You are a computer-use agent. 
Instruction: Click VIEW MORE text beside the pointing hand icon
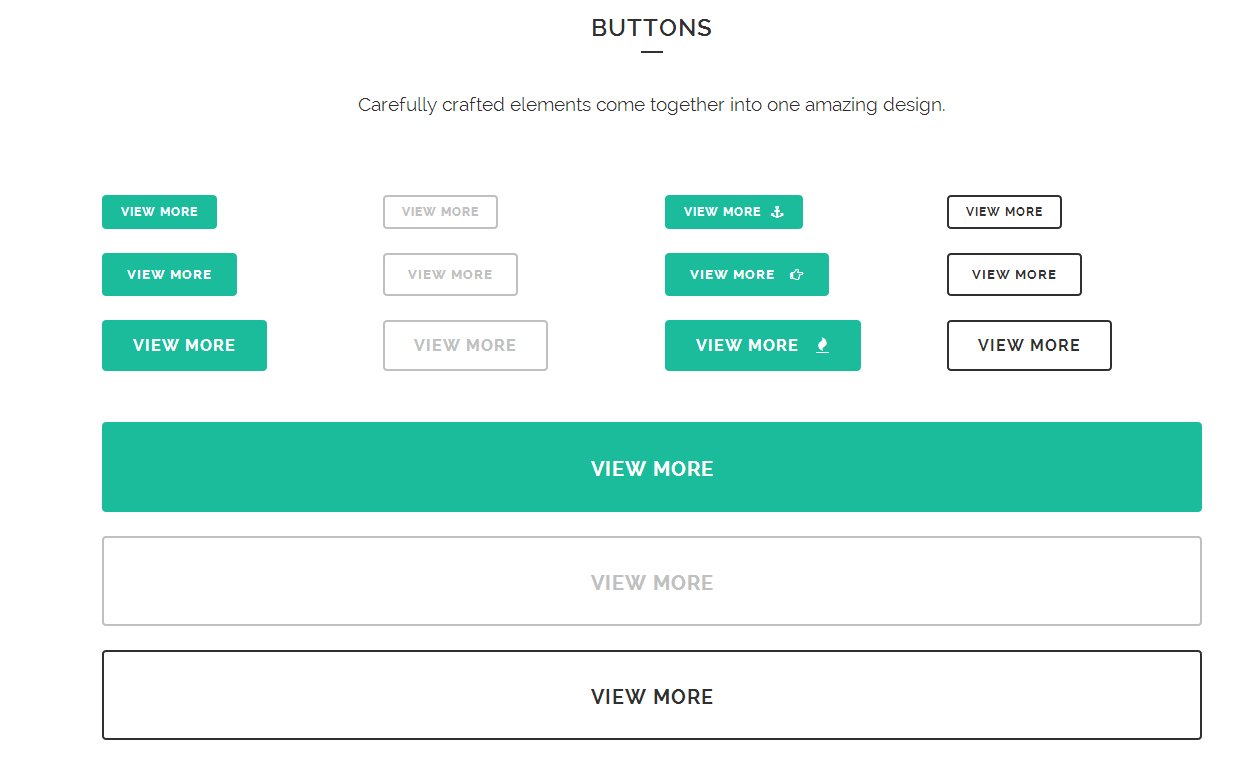(x=732, y=275)
